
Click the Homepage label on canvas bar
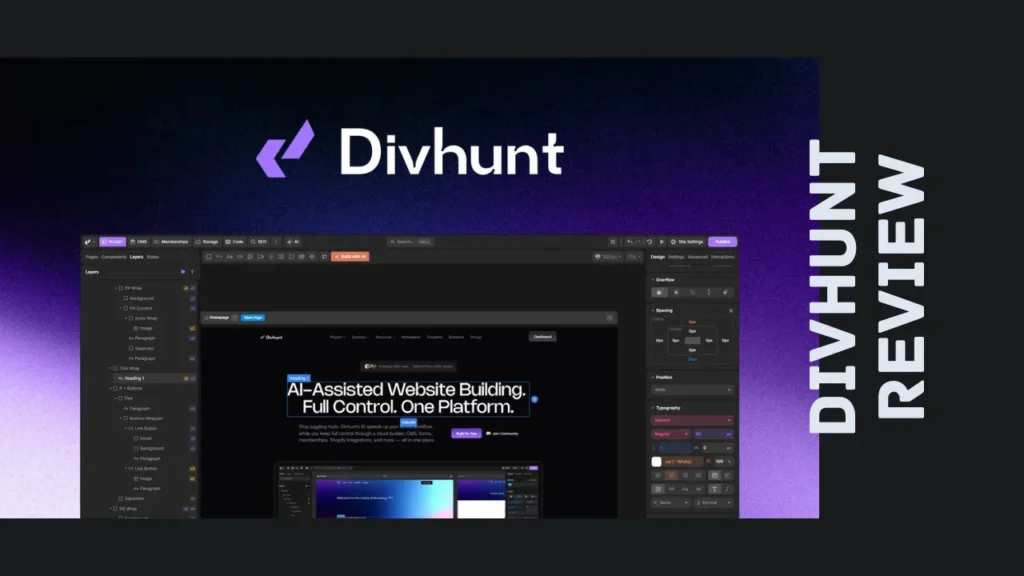tap(219, 317)
